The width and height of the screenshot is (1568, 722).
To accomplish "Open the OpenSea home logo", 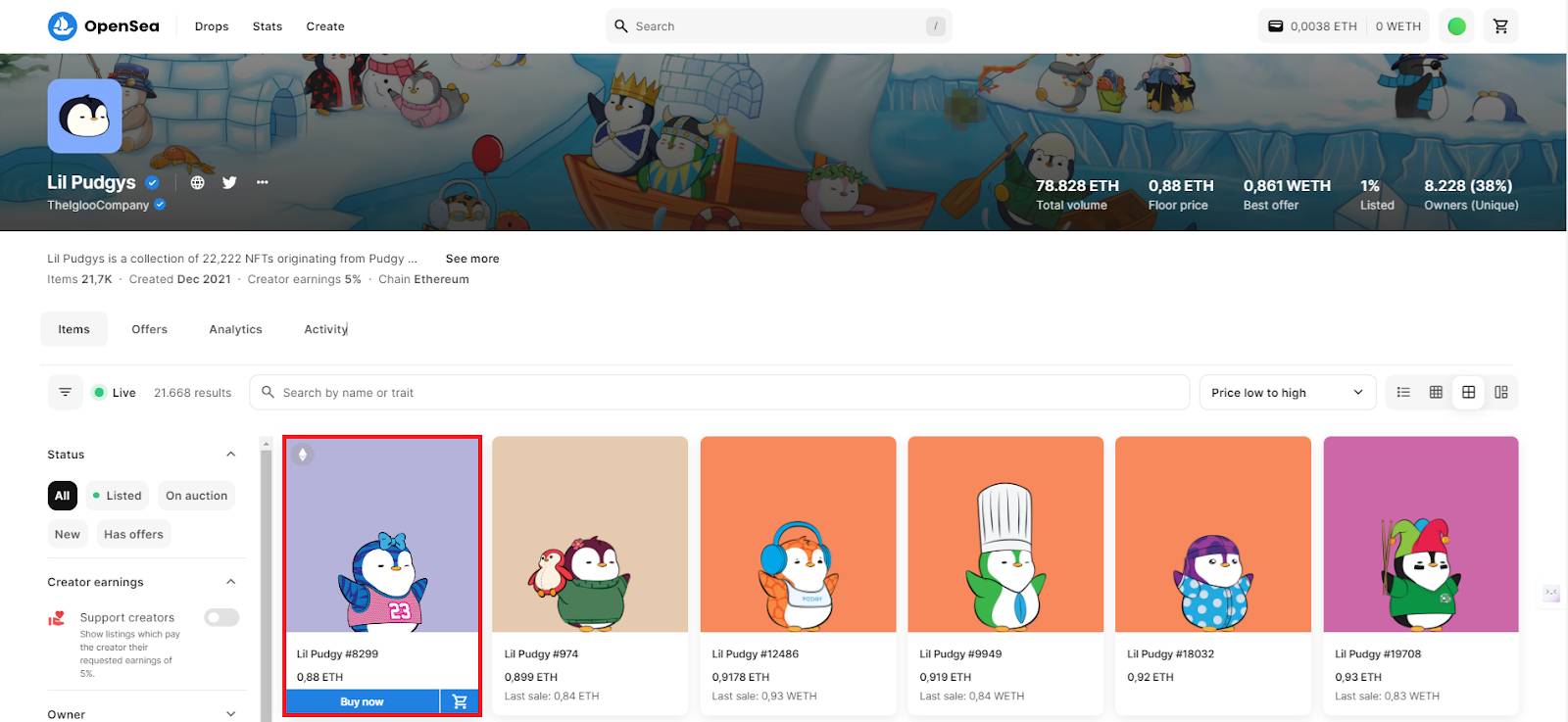I will click(x=103, y=26).
